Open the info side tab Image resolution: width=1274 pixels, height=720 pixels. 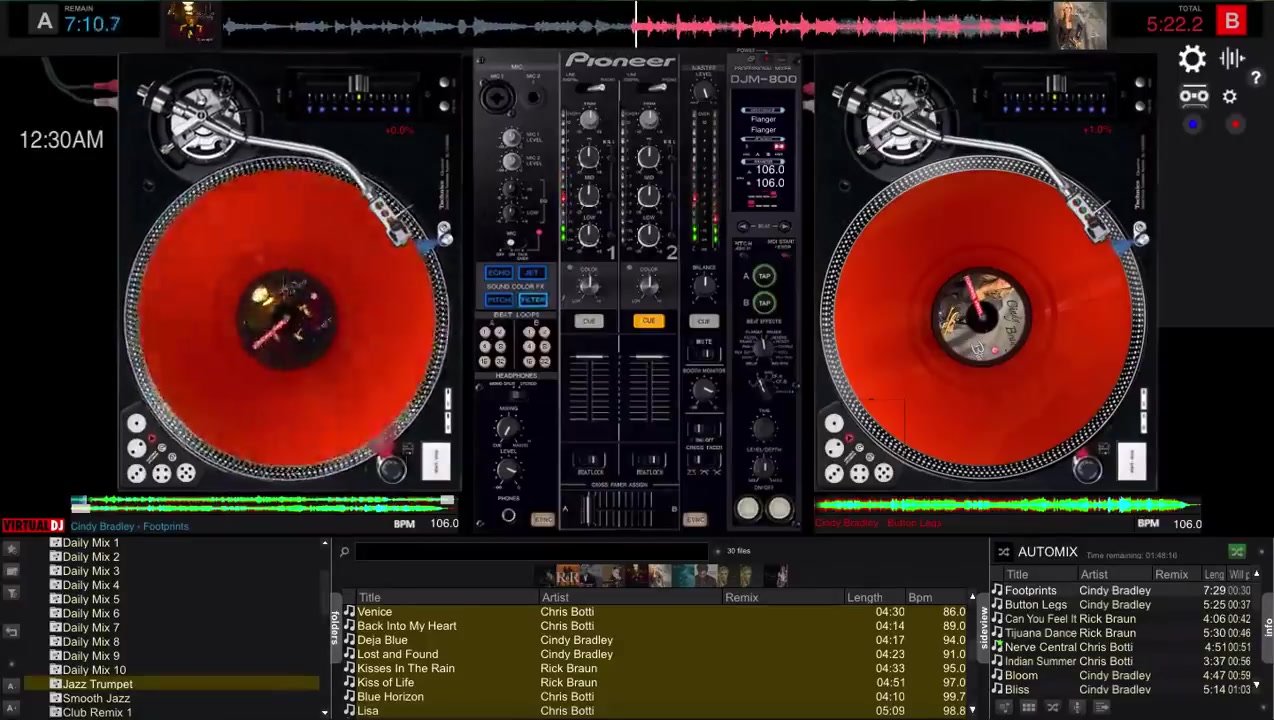[1268, 627]
